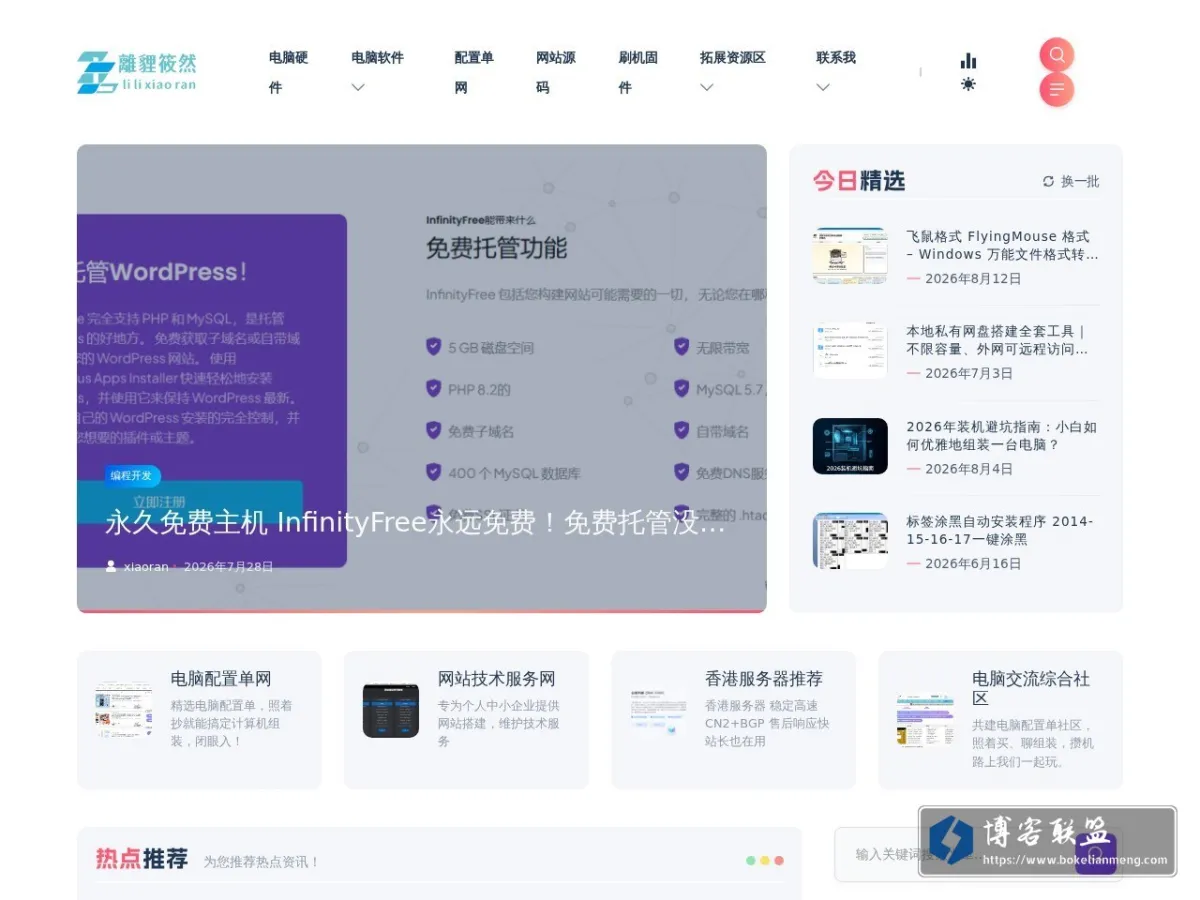Click the 香港服务器推荐 card thumbnail
The image size is (1200, 900).
(x=658, y=710)
